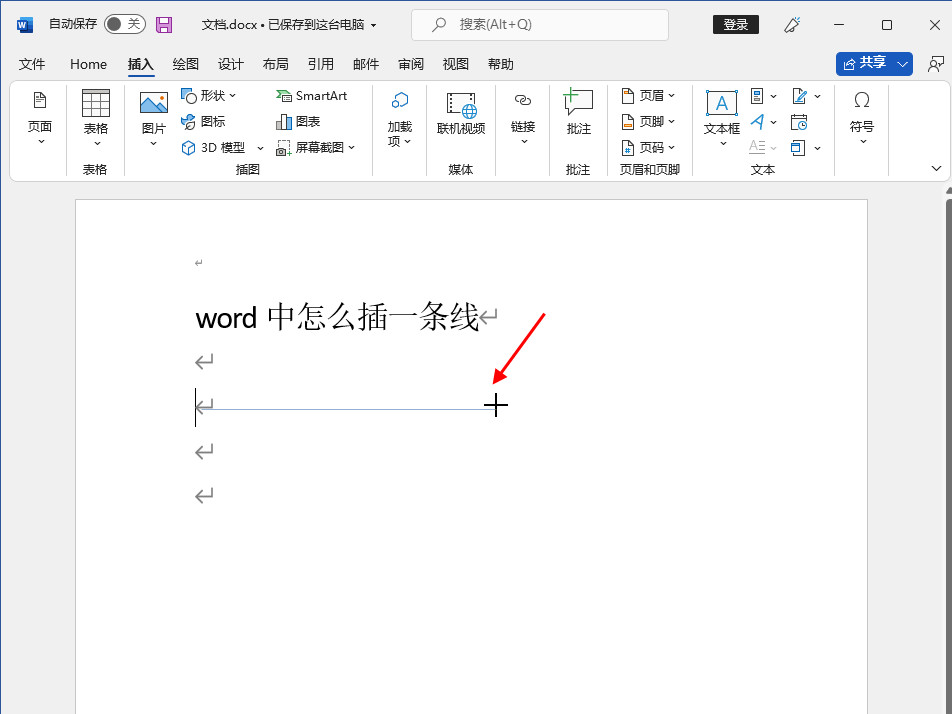Open the 形状 shapes menu
The image size is (952, 714).
point(208,96)
